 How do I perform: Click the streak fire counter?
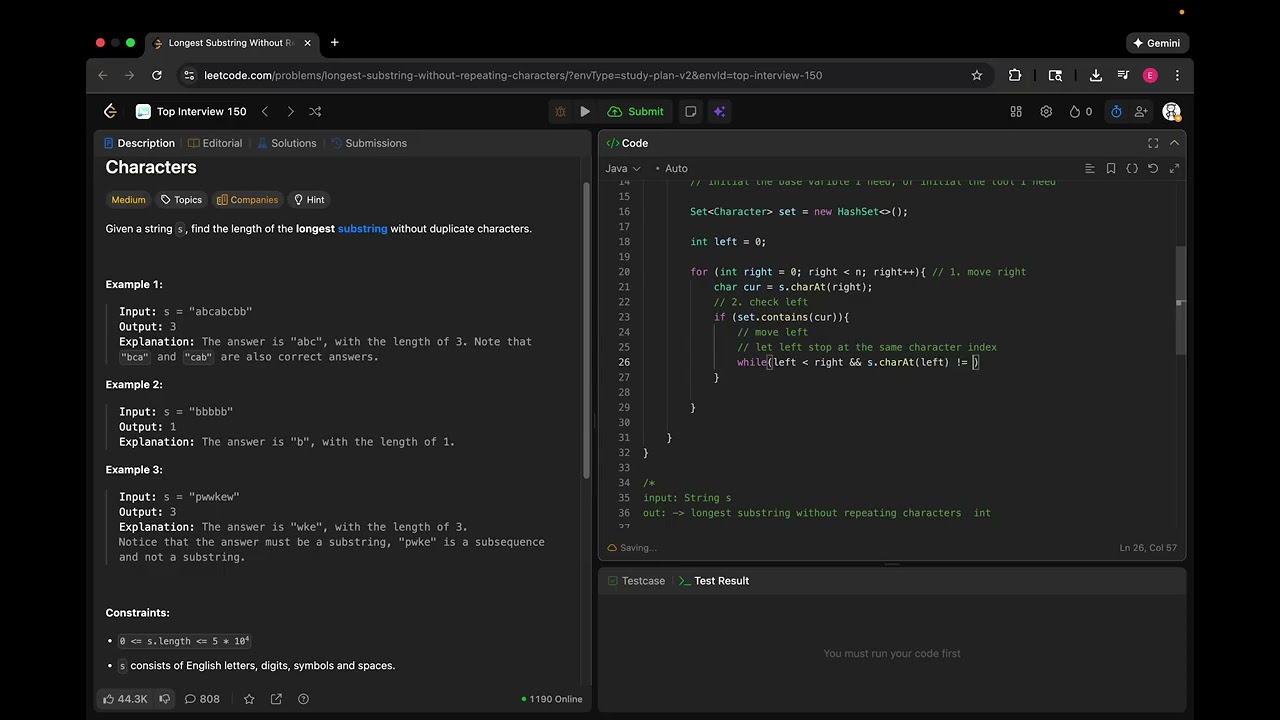click(x=1081, y=111)
